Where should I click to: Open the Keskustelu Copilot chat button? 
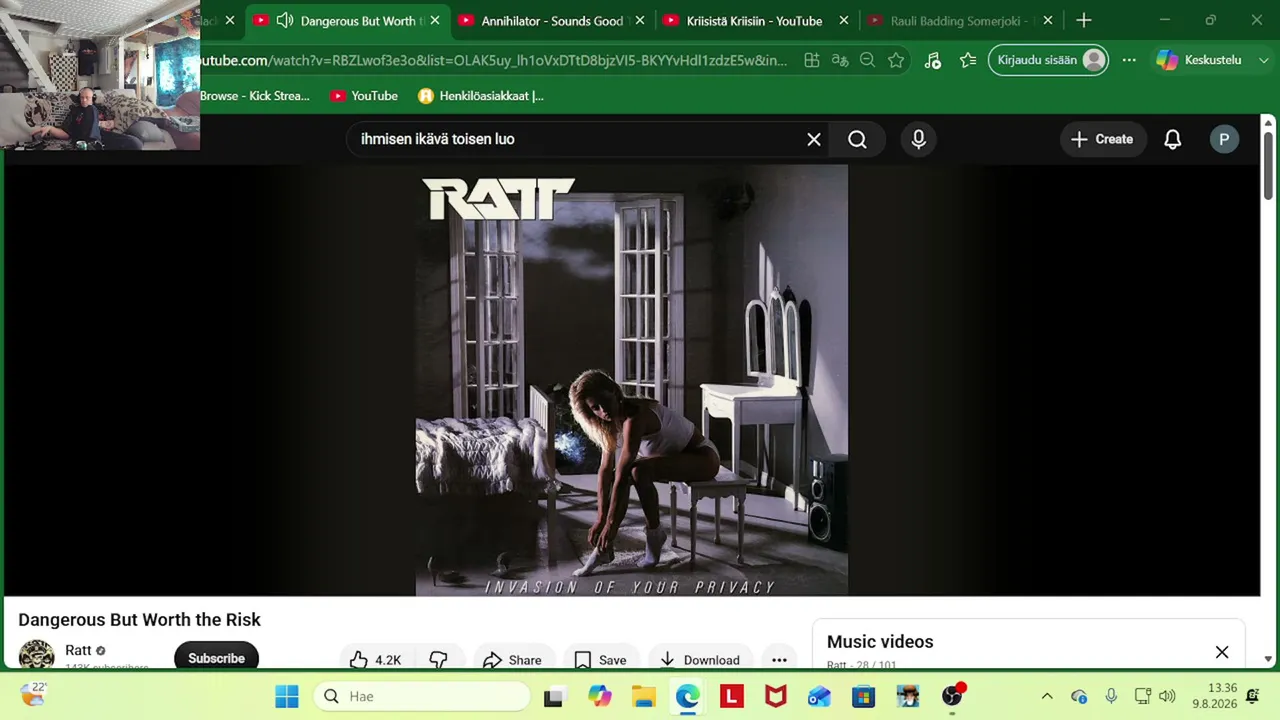point(1199,60)
